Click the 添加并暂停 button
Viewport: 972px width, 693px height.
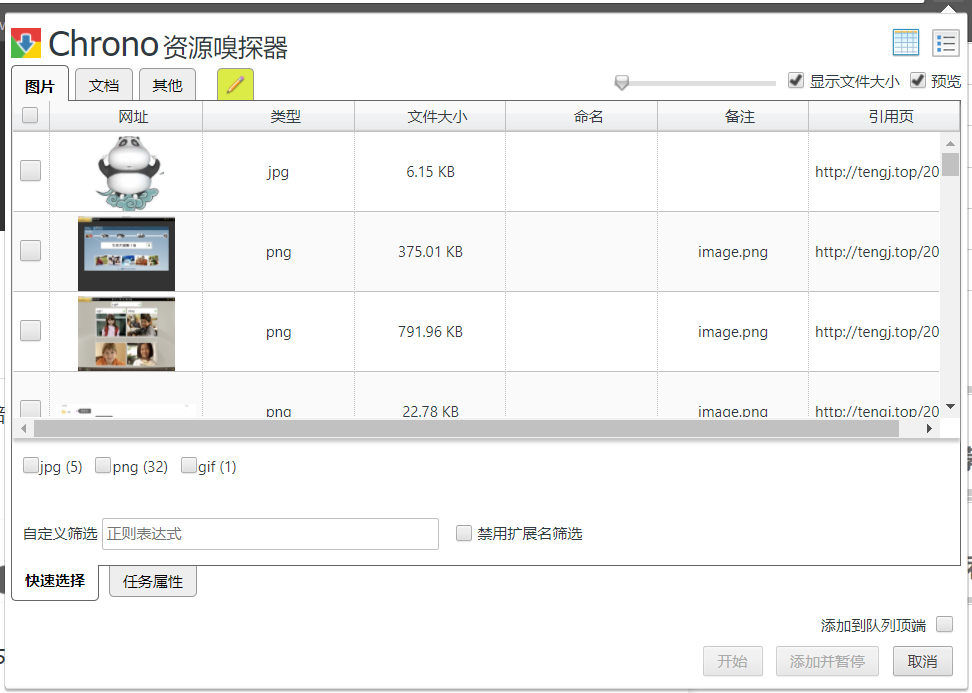pyautogui.click(x=828, y=661)
